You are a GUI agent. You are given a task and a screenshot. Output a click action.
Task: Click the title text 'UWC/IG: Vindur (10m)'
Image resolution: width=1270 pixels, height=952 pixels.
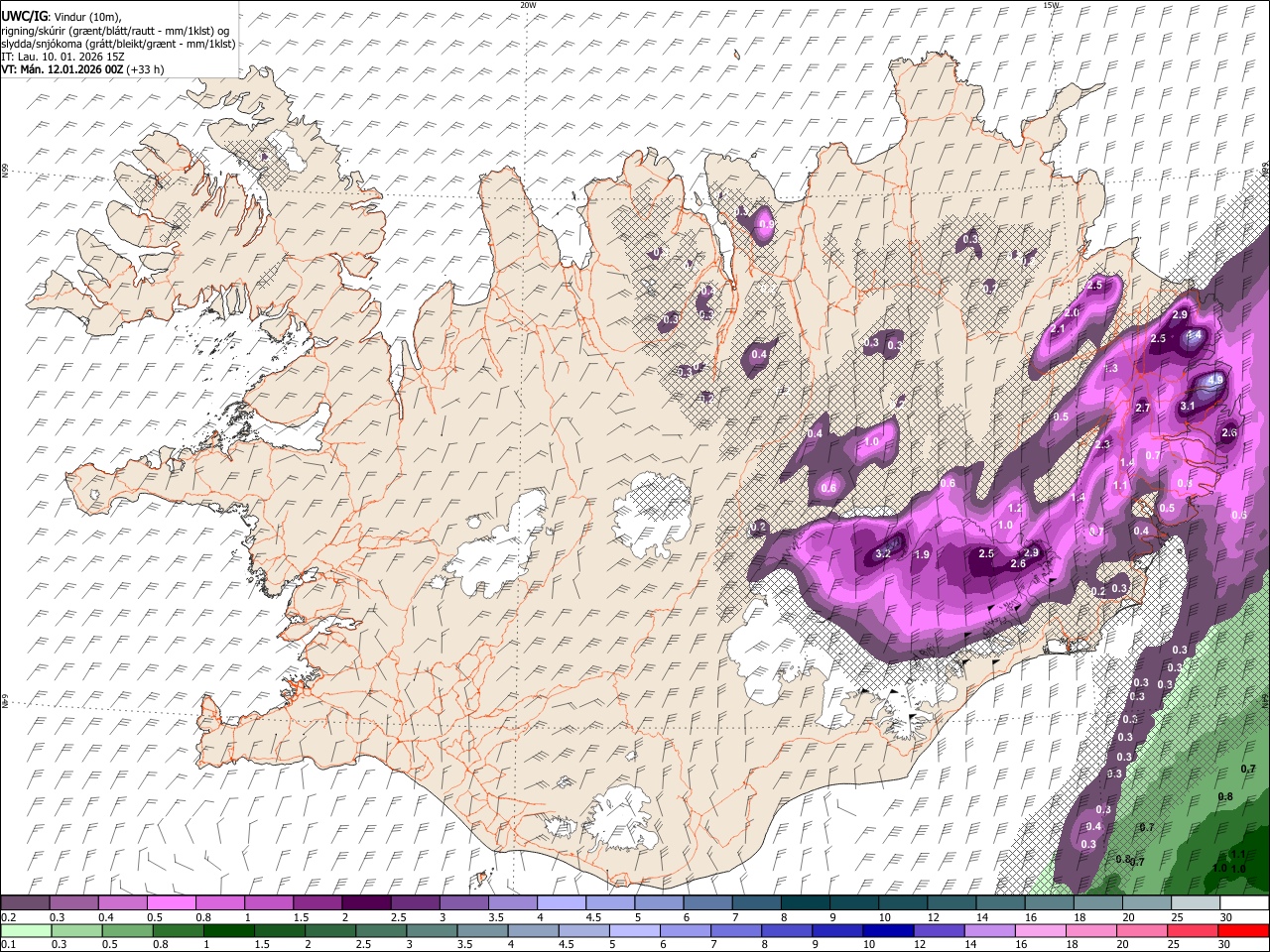pos(61,17)
